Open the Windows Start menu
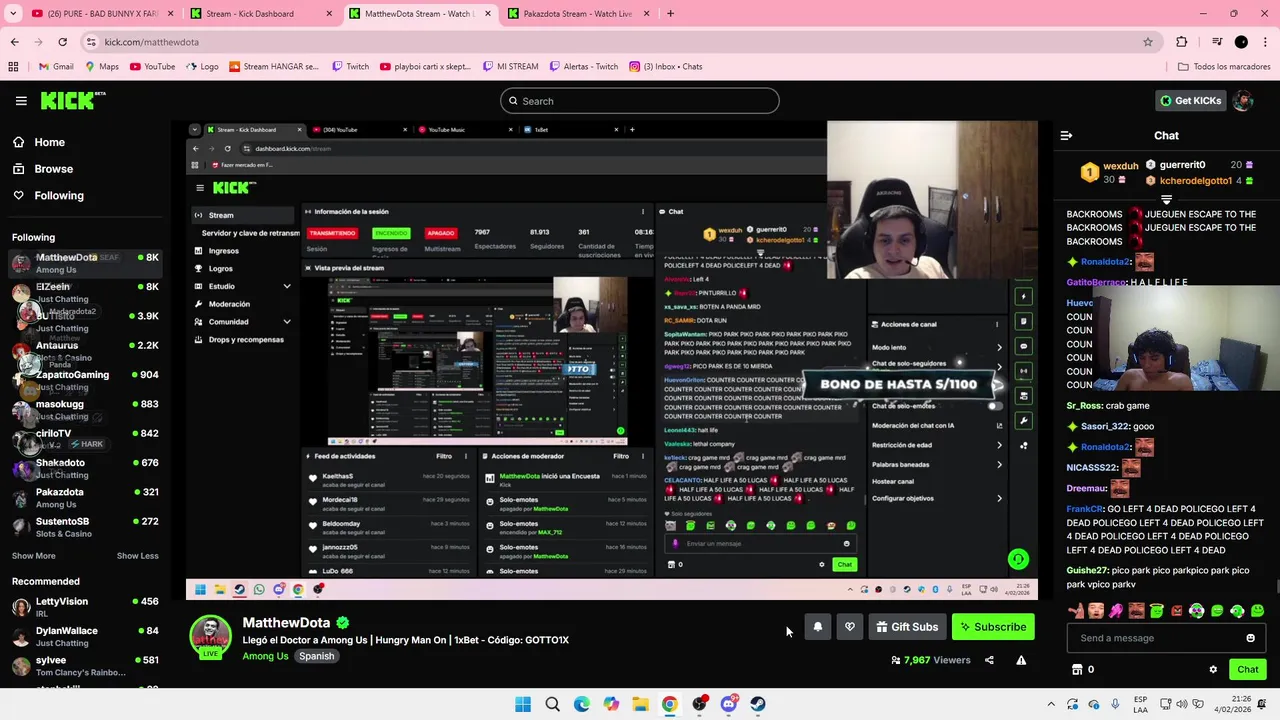This screenshot has width=1280, height=720. (x=523, y=704)
